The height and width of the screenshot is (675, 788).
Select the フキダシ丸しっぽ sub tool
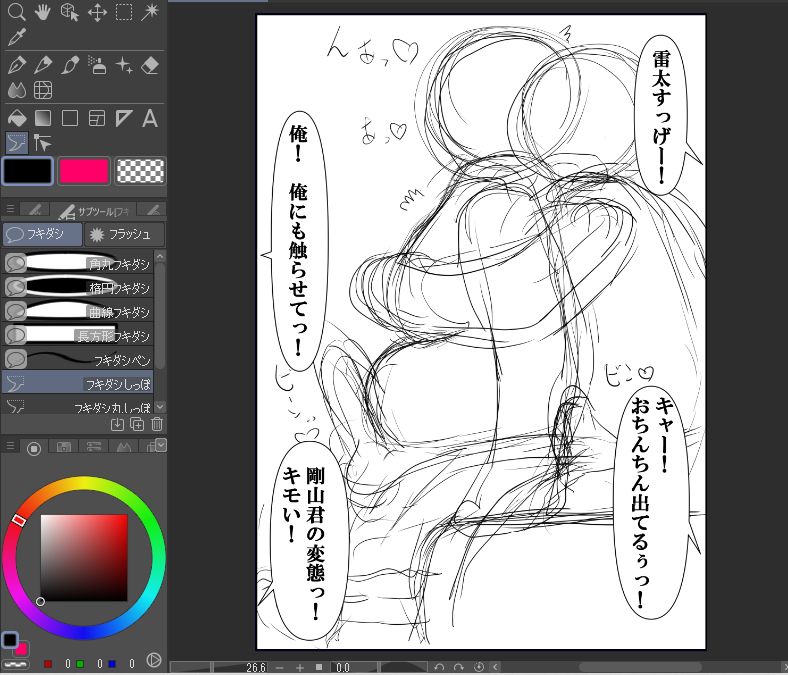point(78,405)
